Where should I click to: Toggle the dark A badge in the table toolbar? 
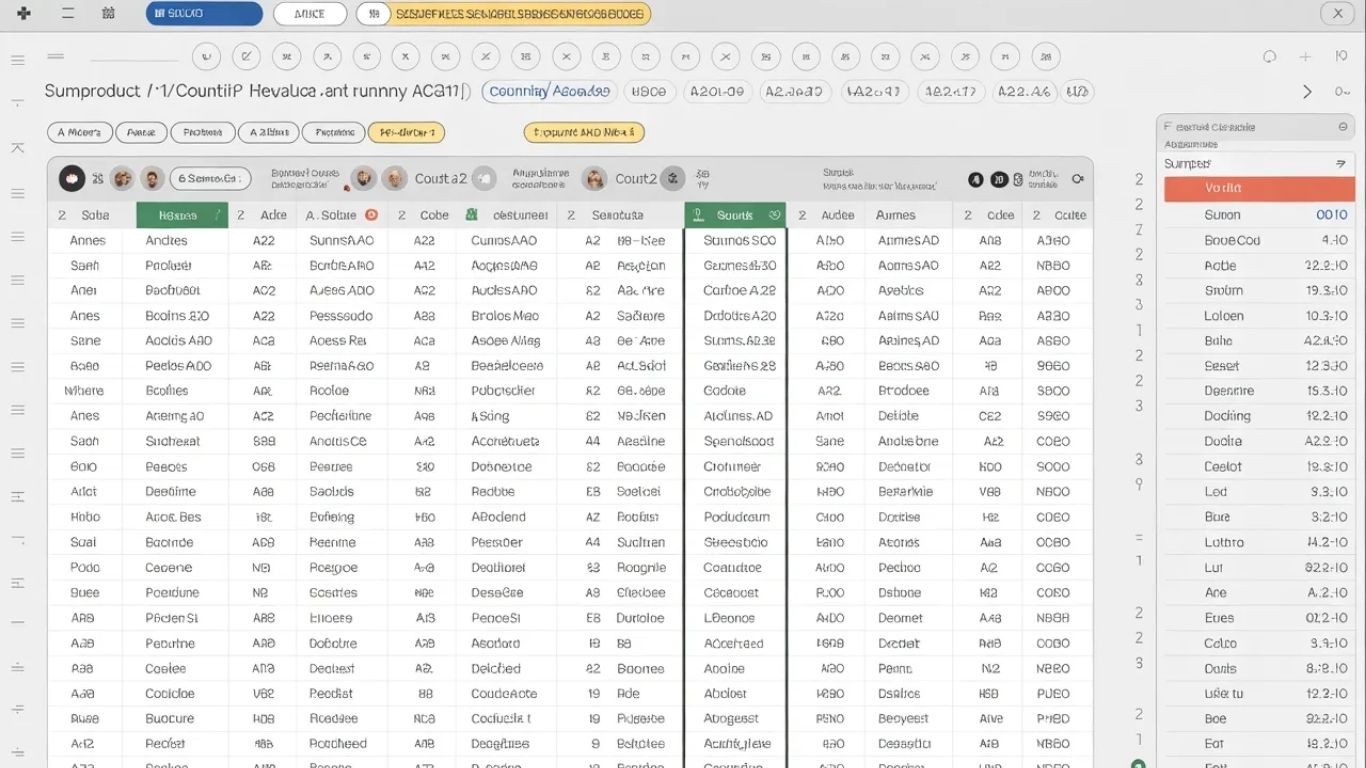(x=975, y=177)
